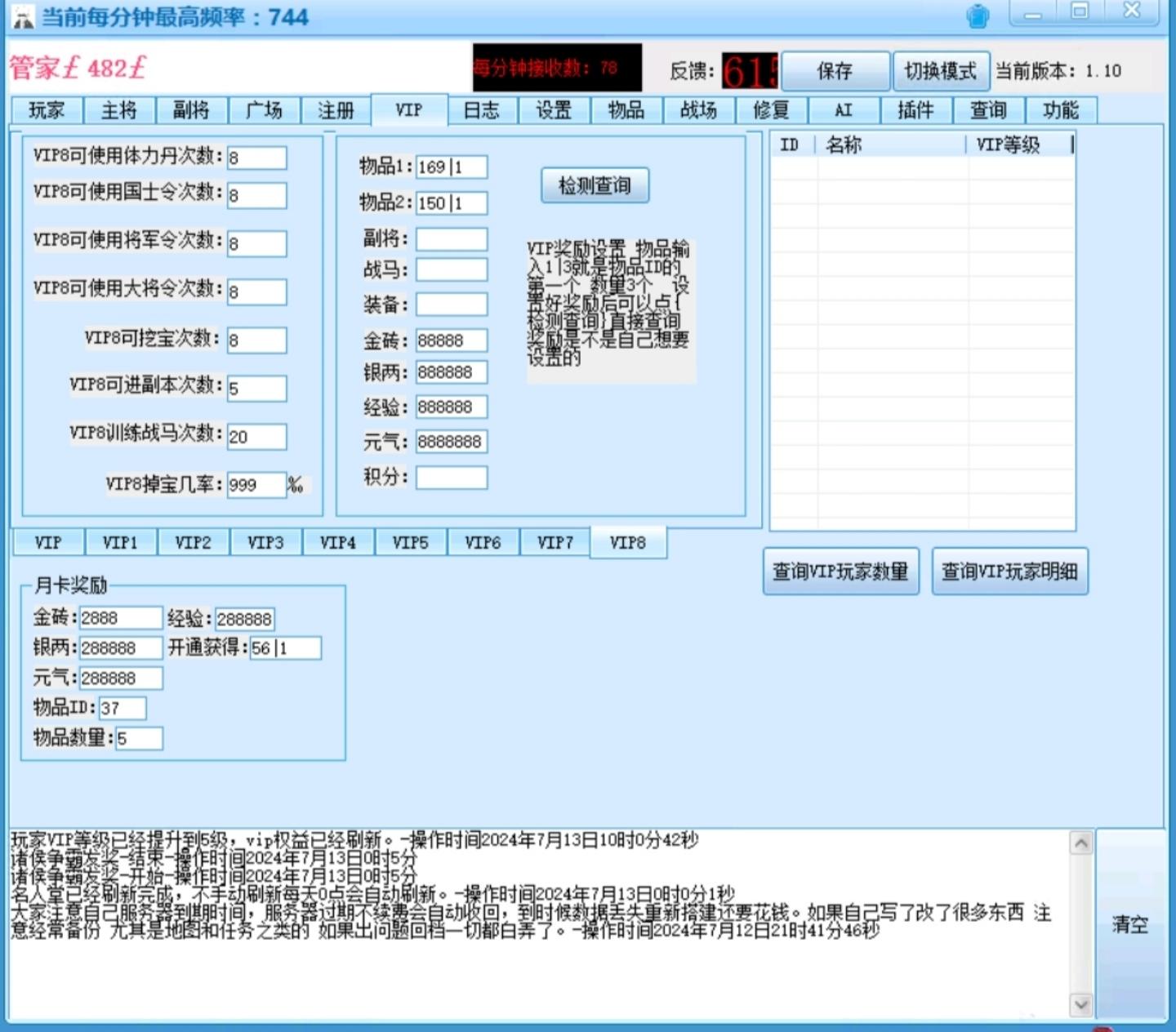Screen dimensions: 1176x1032
Task: Click the empty 装备 reward field
Action: point(452,305)
